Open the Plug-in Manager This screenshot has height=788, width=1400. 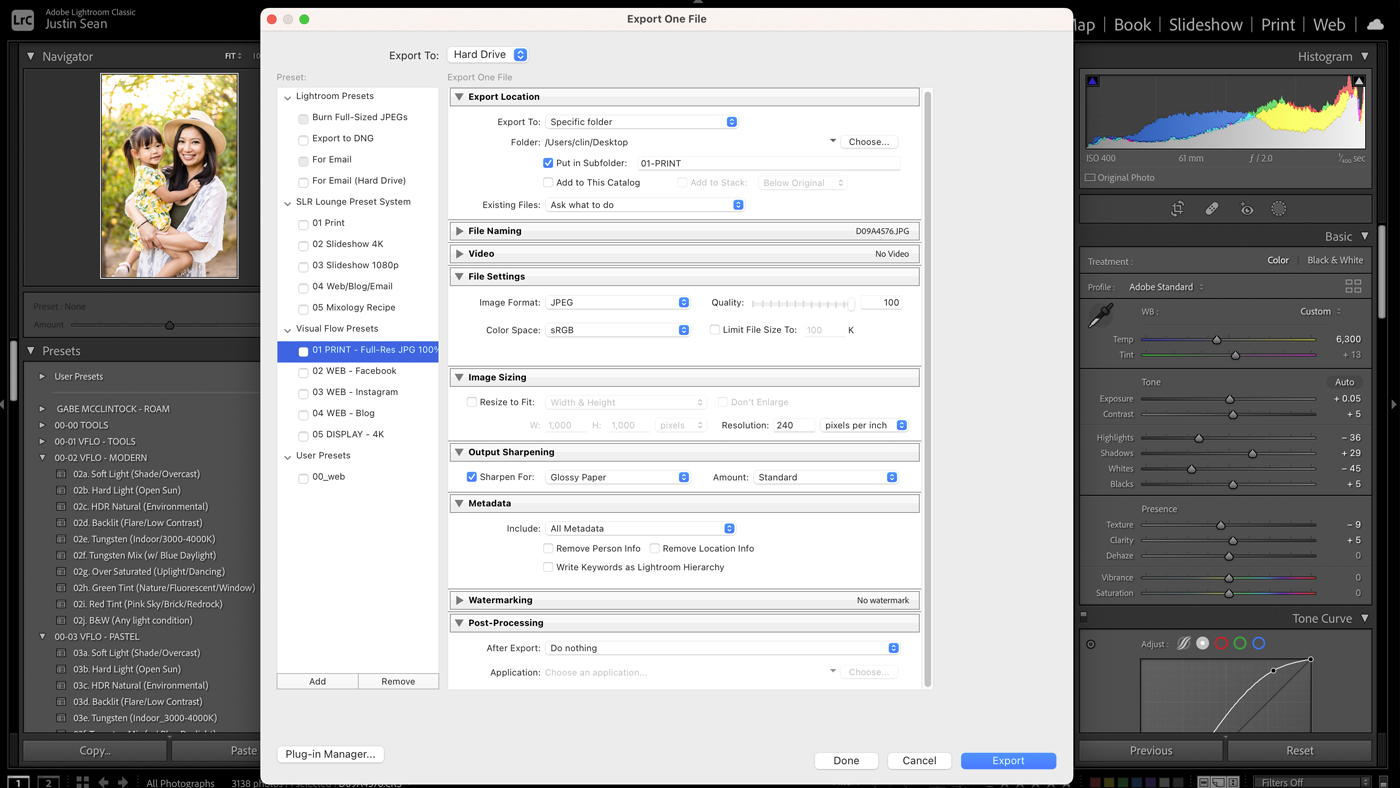pos(330,754)
